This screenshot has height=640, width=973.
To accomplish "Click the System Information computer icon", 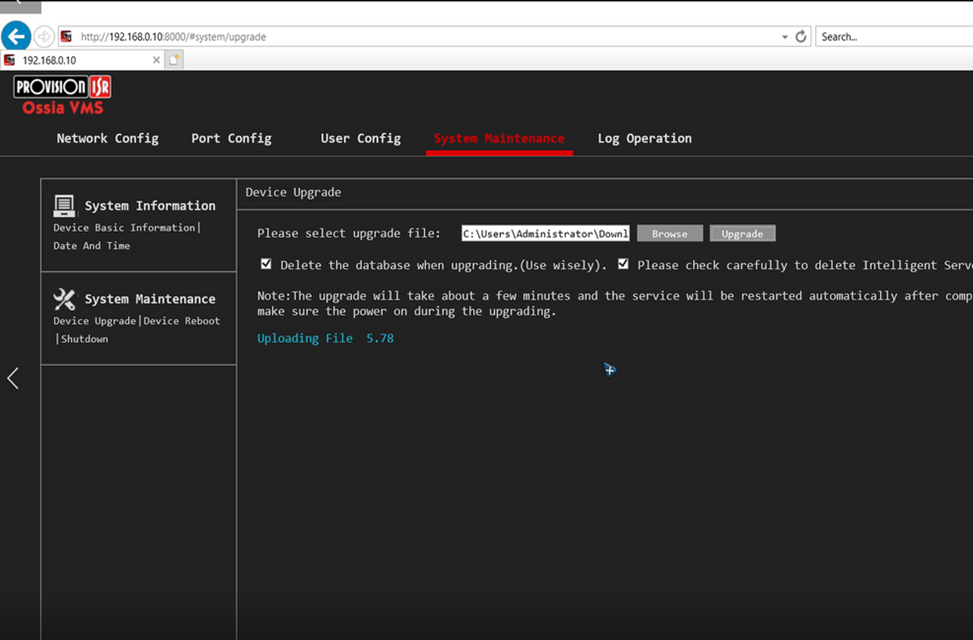I will pos(64,205).
